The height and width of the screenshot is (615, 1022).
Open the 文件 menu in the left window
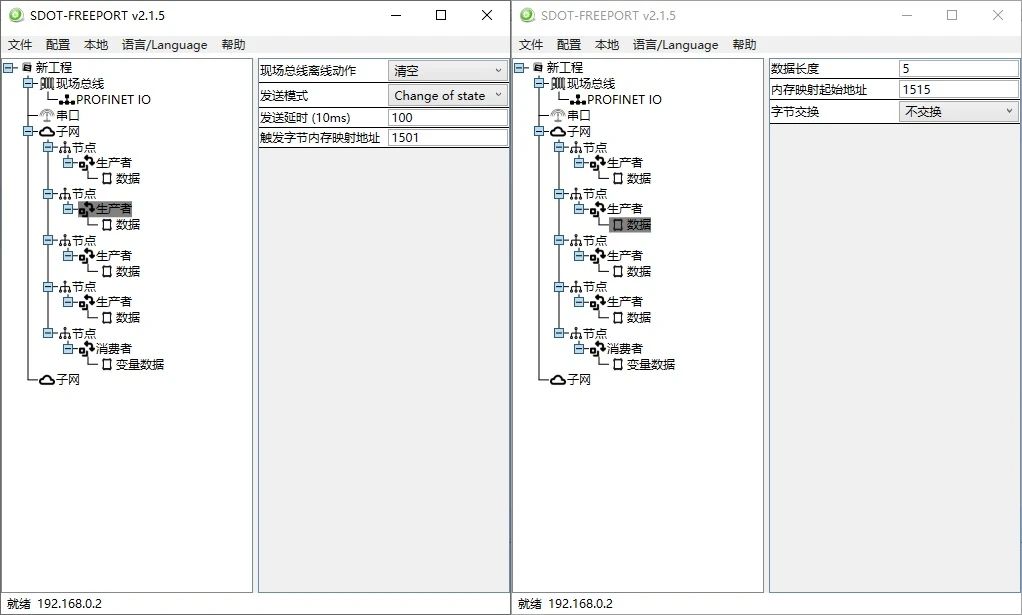(20, 44)
